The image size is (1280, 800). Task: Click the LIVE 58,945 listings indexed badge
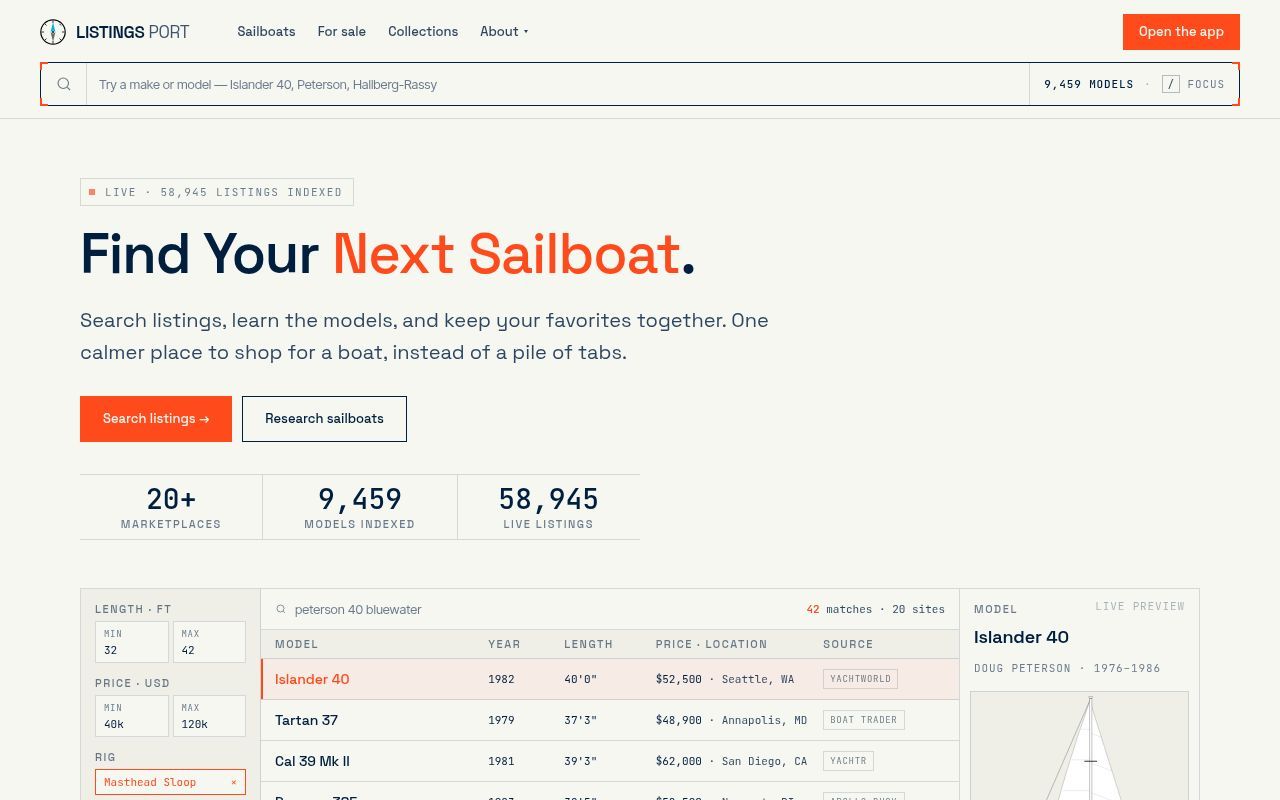[217, 192]
